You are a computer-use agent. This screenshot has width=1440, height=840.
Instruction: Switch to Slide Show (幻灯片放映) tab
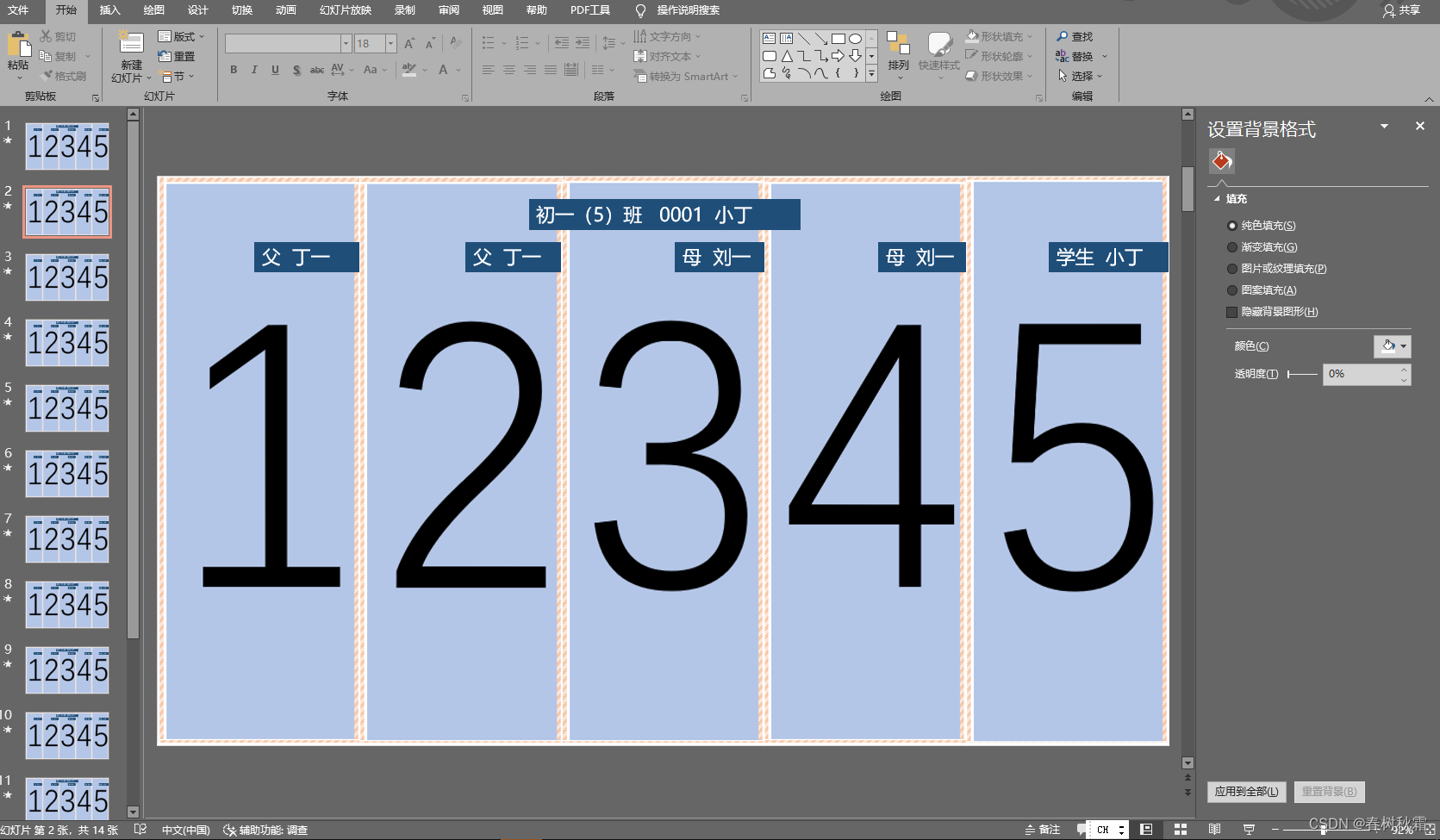[x=345, y=10]
